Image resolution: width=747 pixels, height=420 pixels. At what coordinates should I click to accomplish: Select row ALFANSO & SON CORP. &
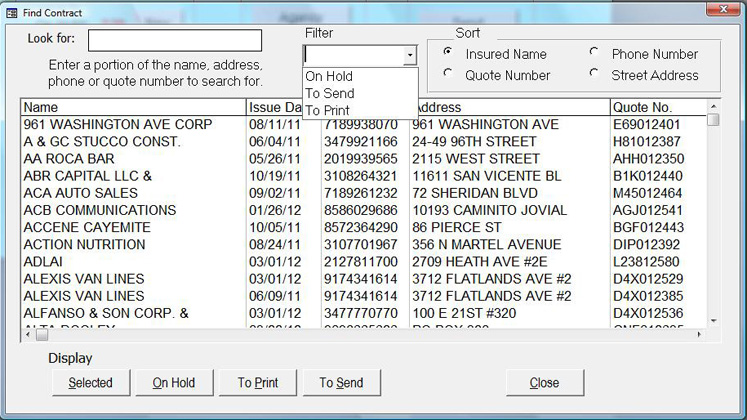364,313
